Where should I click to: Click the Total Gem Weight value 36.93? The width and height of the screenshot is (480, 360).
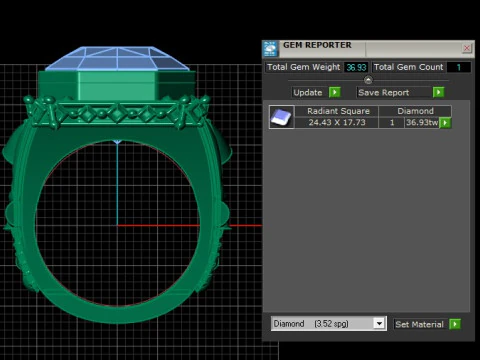point(356,67)
